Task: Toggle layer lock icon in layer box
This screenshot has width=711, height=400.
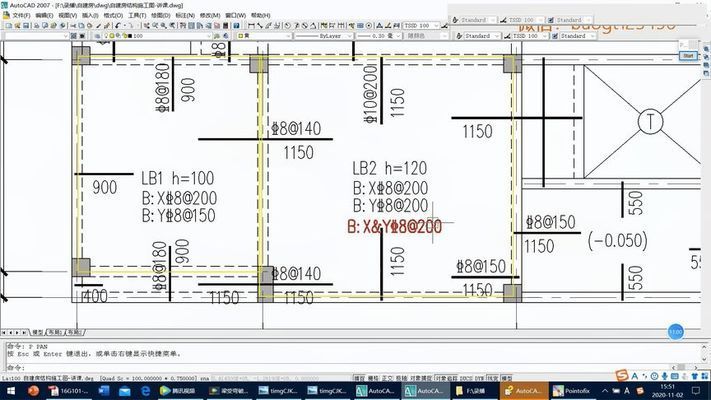Action: (124, 36)
